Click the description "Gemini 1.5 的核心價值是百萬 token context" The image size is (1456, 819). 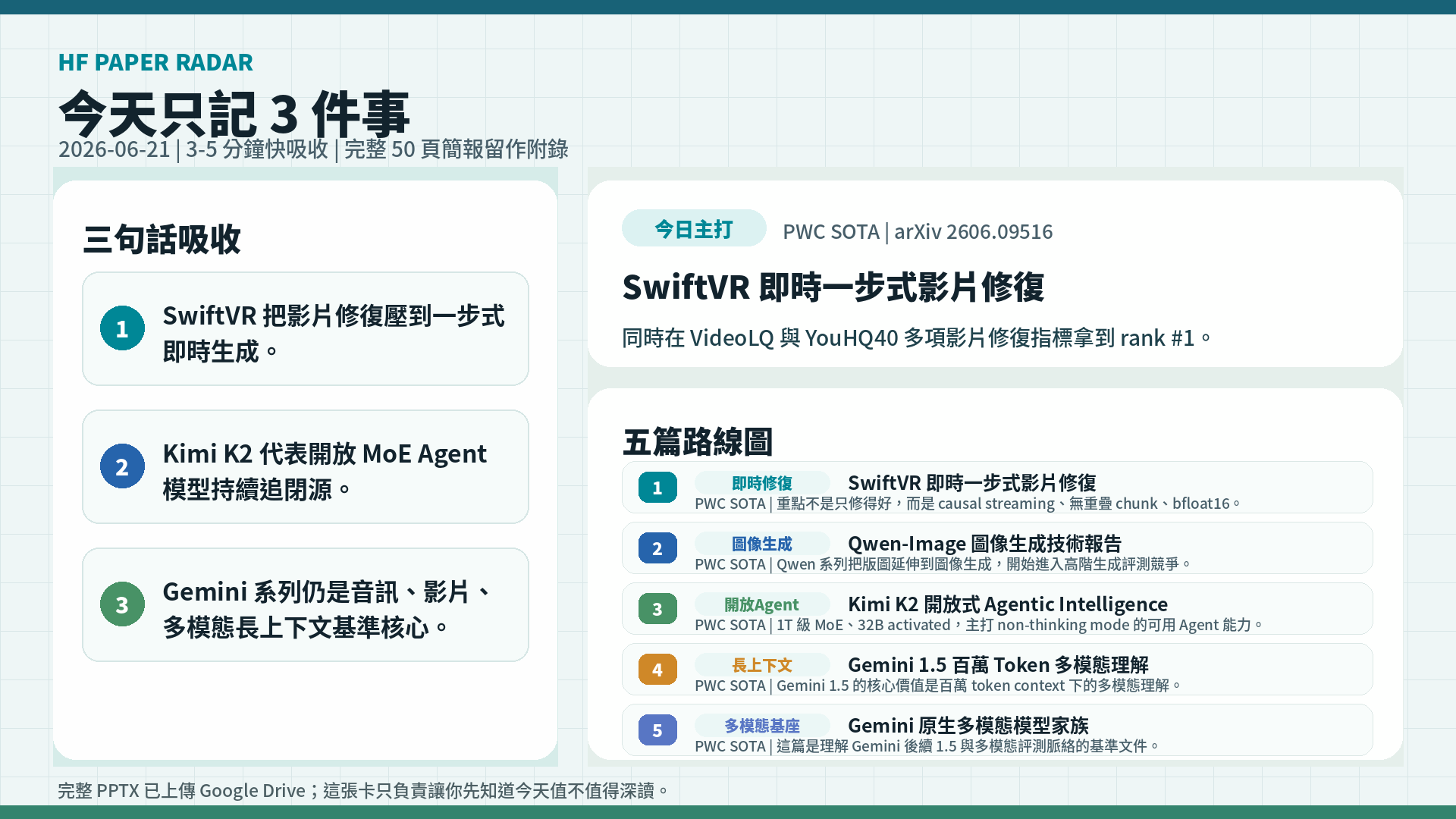click(x=938, y=686)
